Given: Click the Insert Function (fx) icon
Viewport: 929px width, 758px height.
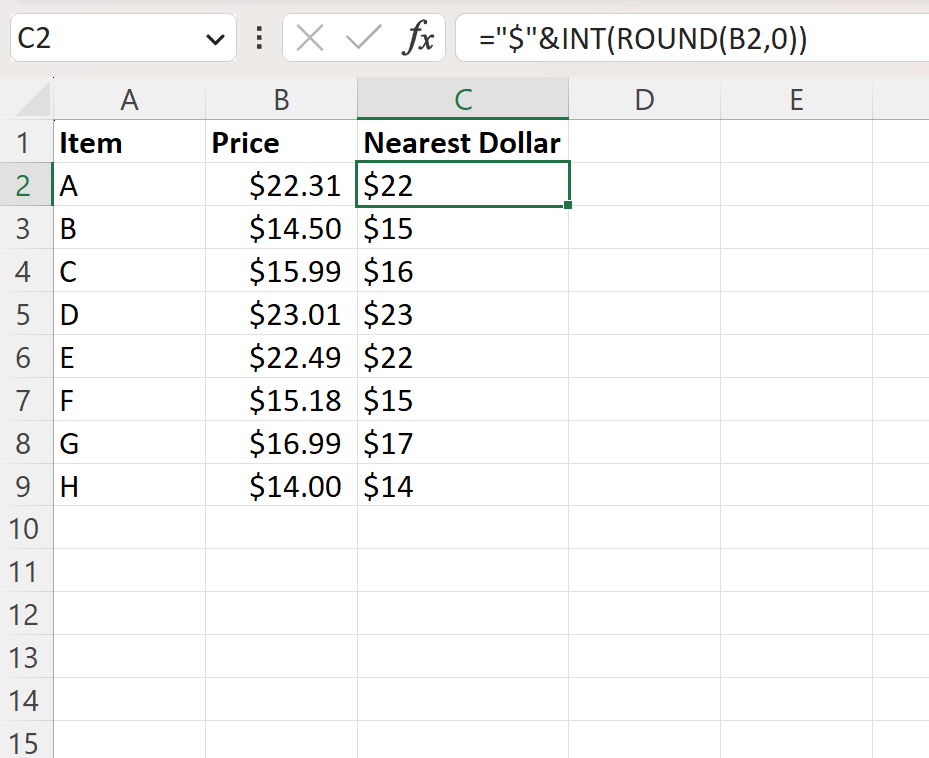Looking at the screenshot, I should coord(419,38).
